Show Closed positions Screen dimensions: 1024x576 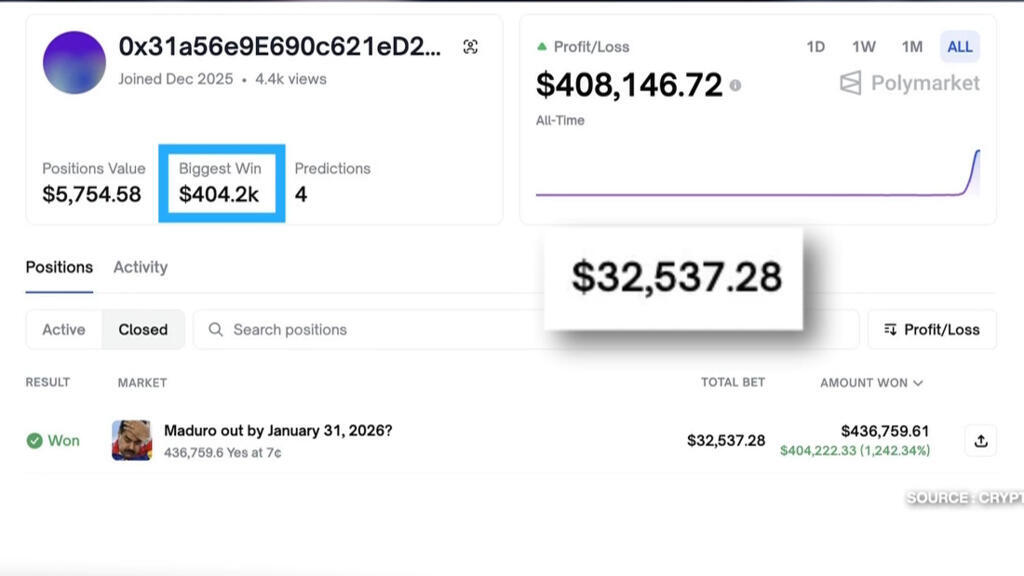143,329
